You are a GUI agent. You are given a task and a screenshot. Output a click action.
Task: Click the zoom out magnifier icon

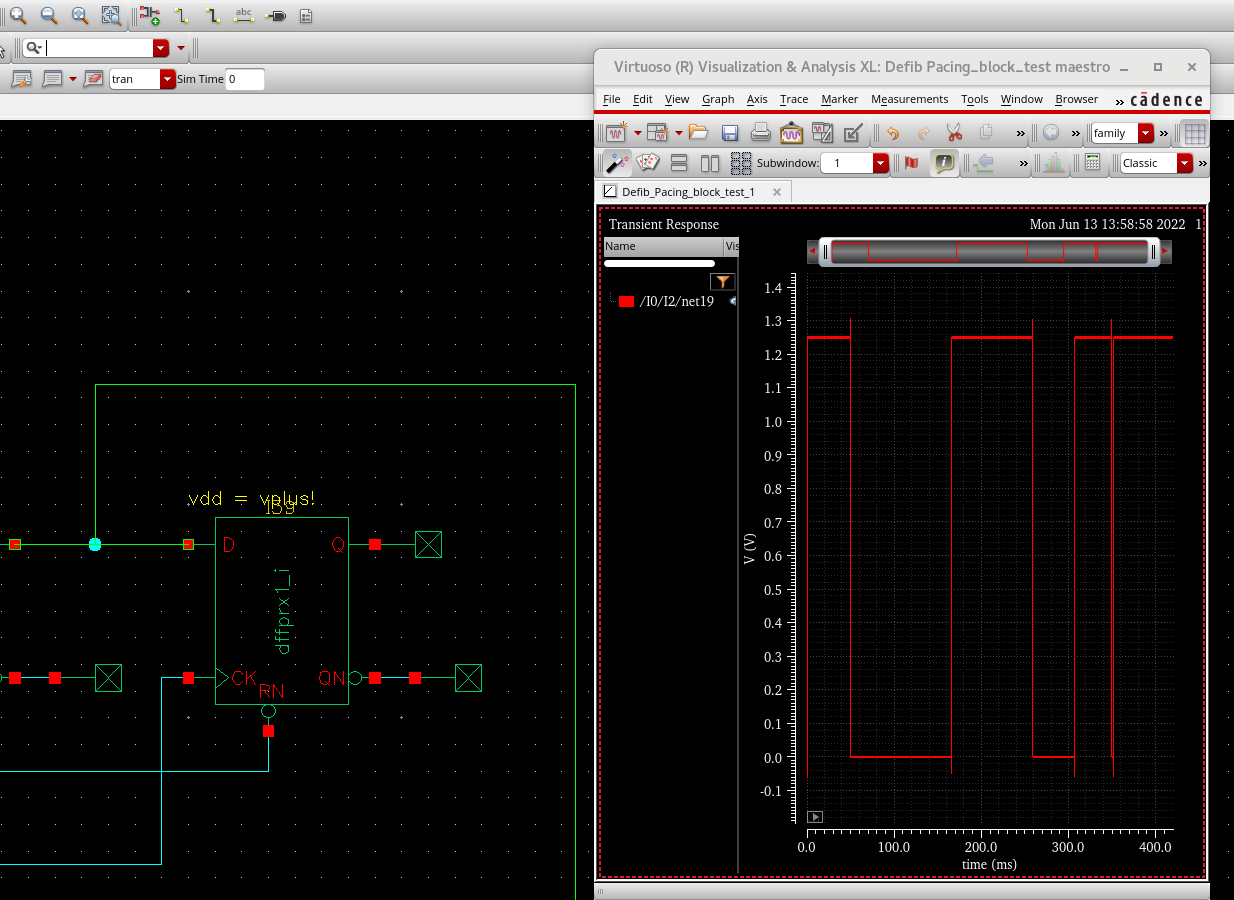[48, 15]
